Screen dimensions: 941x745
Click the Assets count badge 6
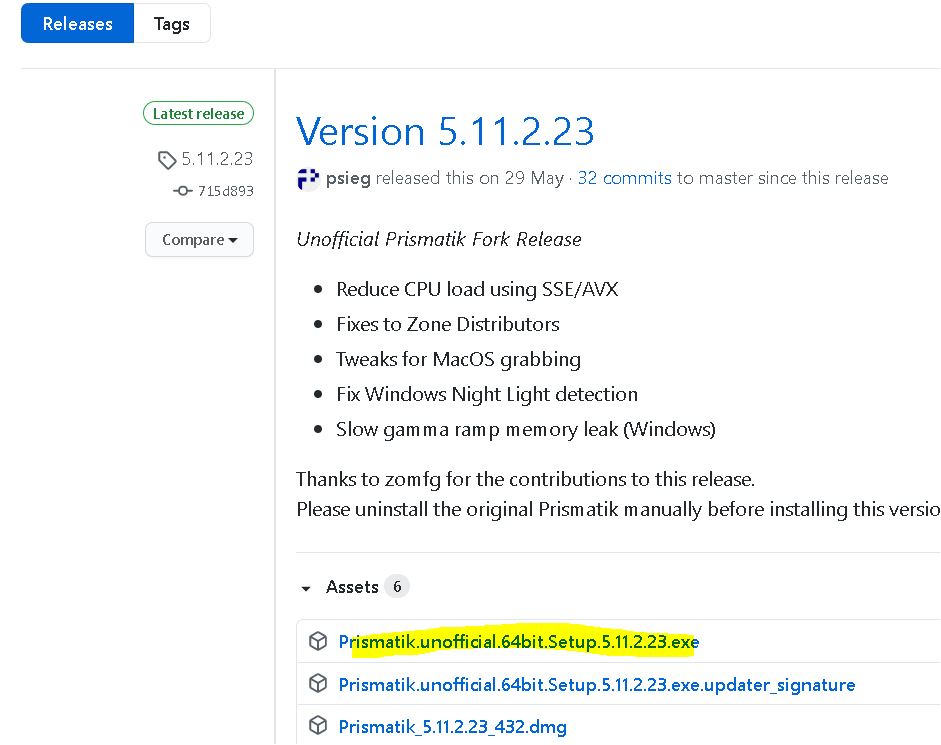click(397, 586)
